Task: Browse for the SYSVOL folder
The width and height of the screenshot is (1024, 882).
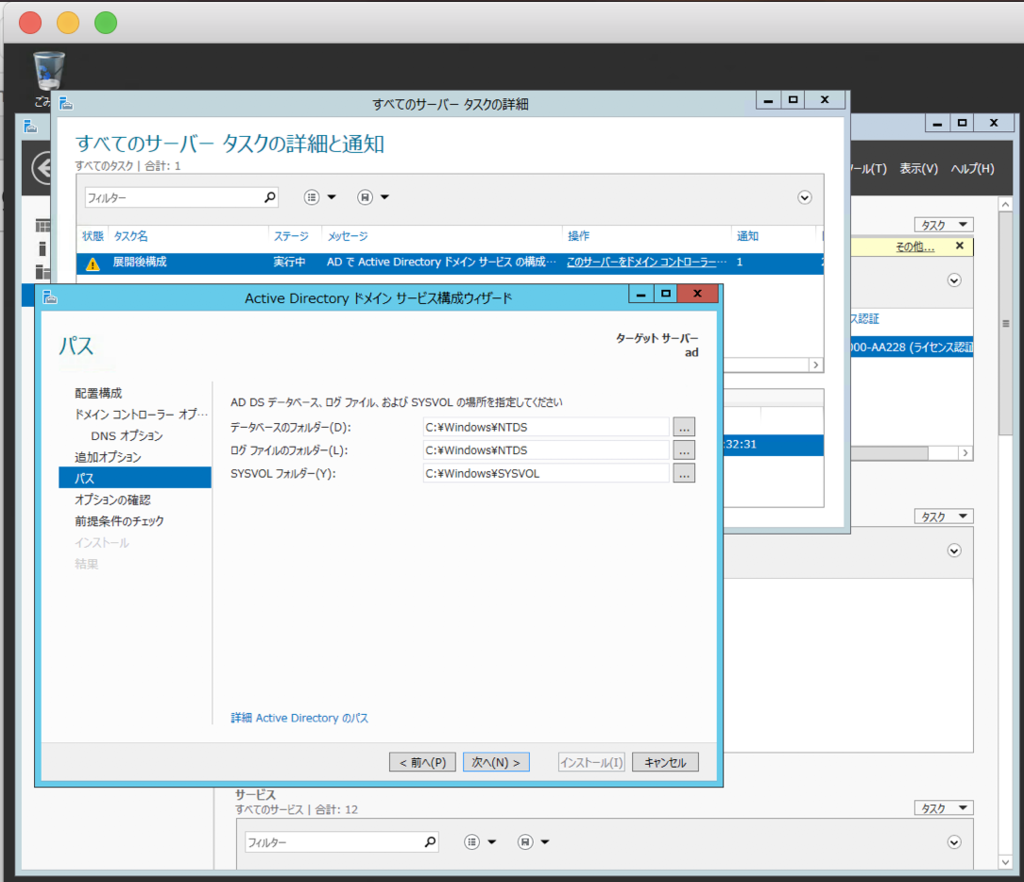Action: [684, 473]
